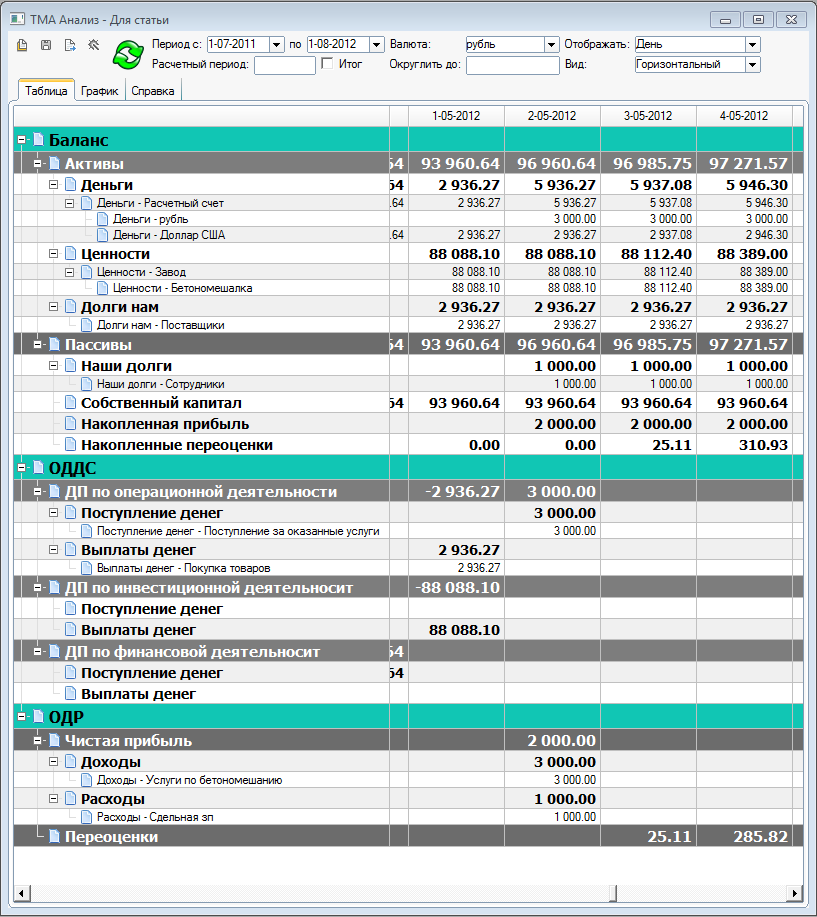This screenshot has height=917, width=817.
Task: Collapse the Баланс tree node
Action: click(x=22, y=141)
